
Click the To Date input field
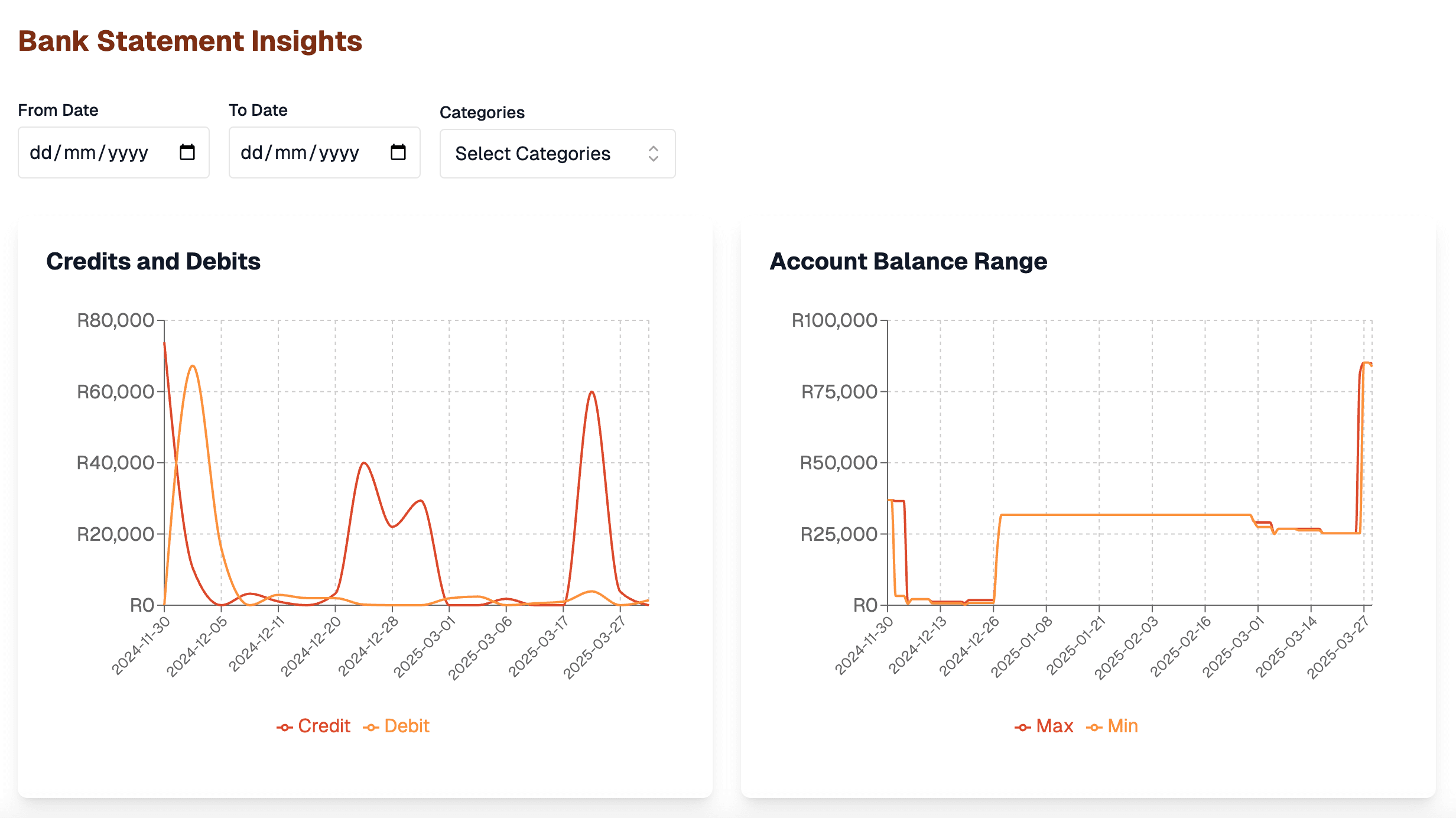click(x=324, y=152)
